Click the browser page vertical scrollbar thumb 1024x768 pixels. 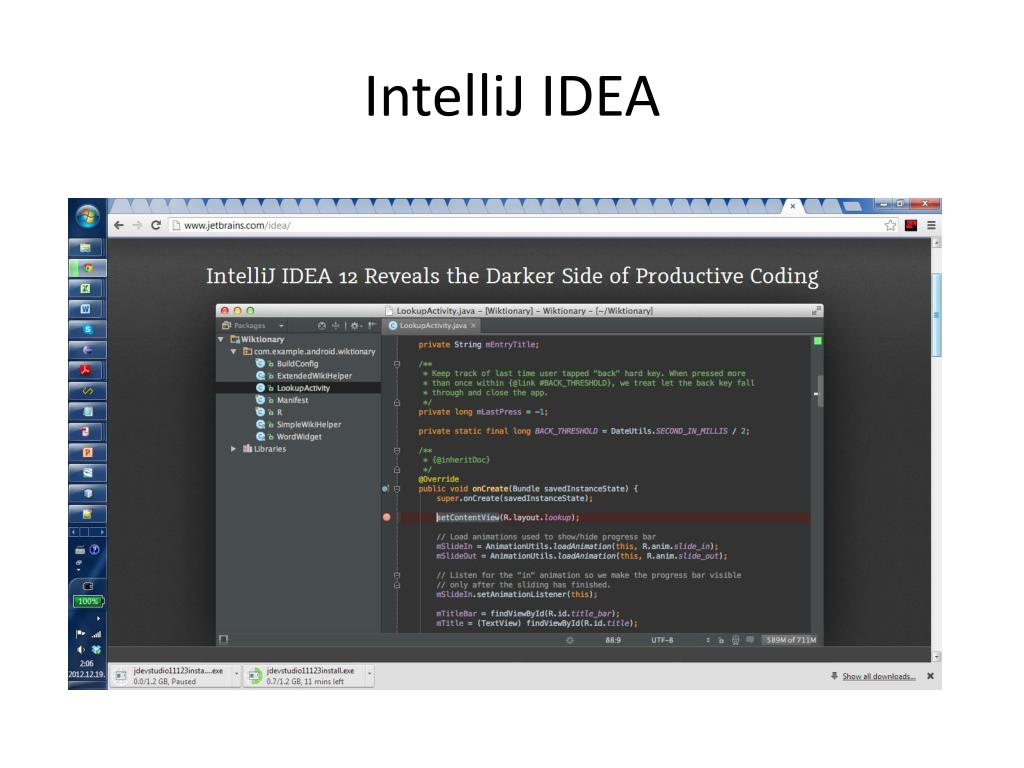tap(936, 315)
